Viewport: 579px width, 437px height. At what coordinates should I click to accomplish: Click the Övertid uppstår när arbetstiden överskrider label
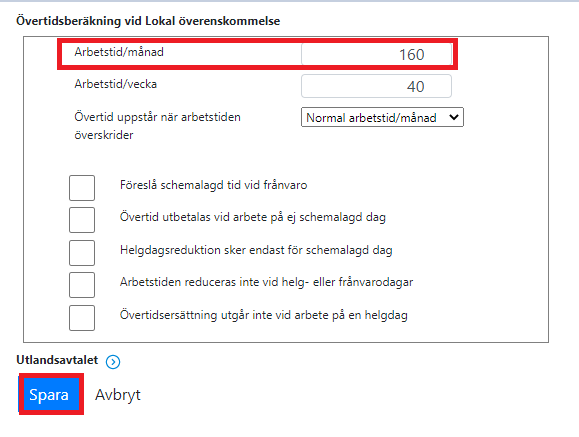point(157,126)
